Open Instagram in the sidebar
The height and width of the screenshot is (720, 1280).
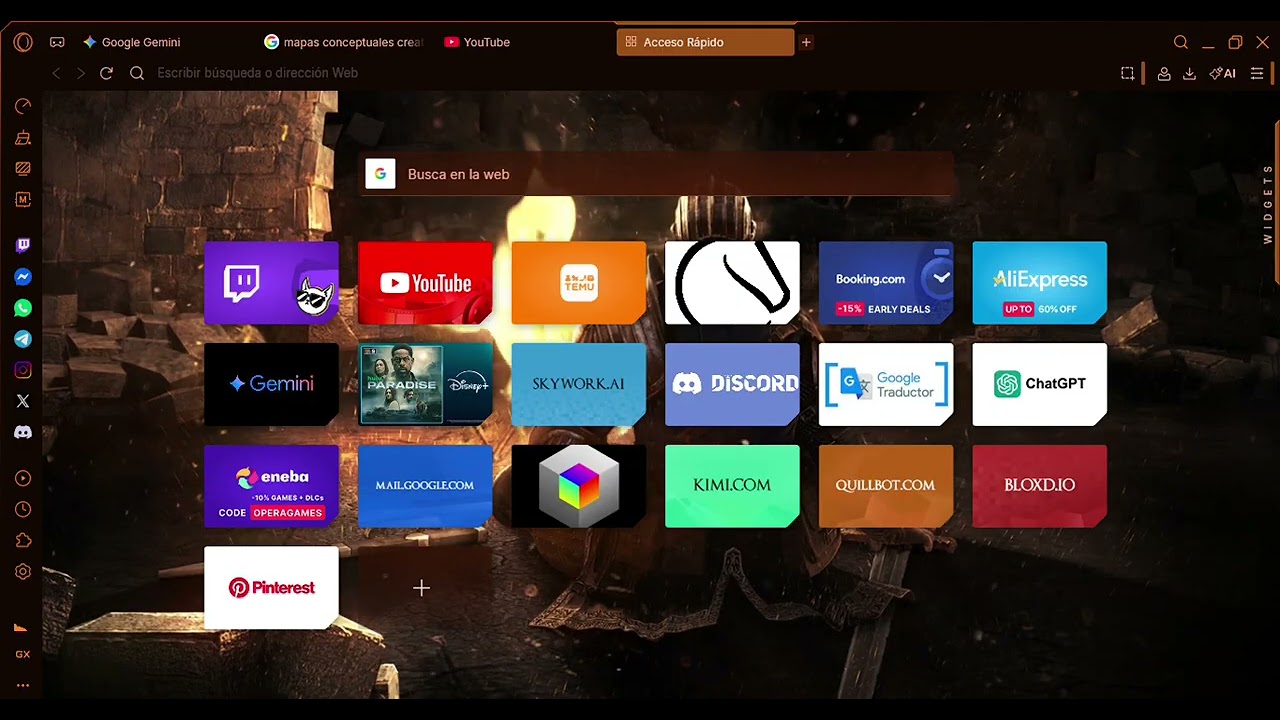[23, 370]
